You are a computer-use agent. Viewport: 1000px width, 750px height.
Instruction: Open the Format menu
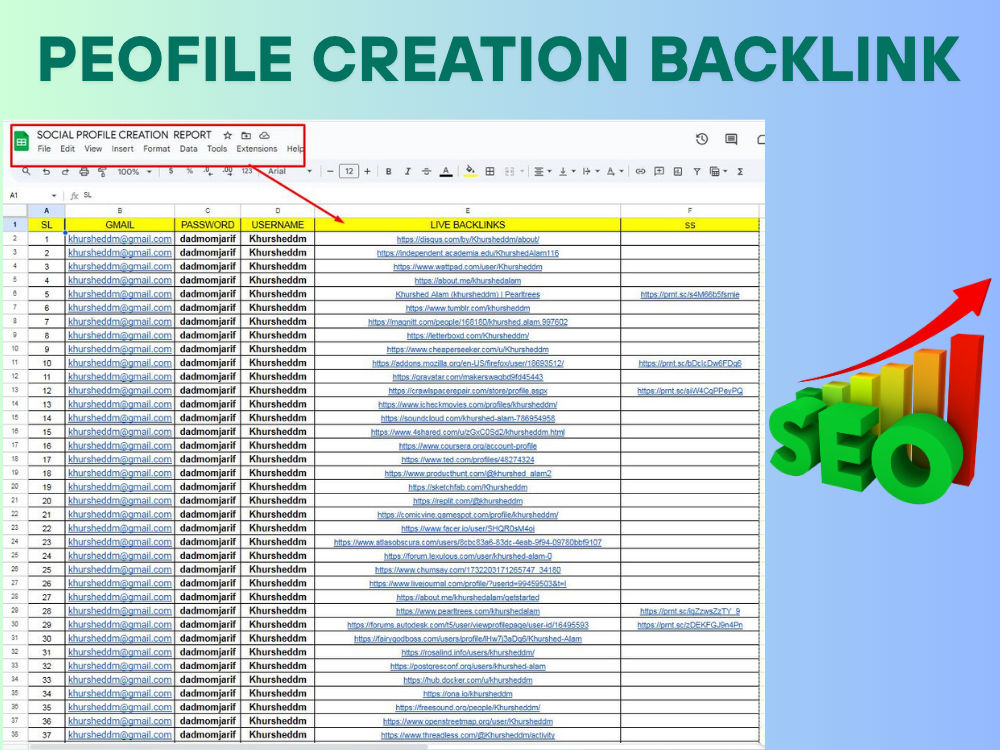pos(157,149)
